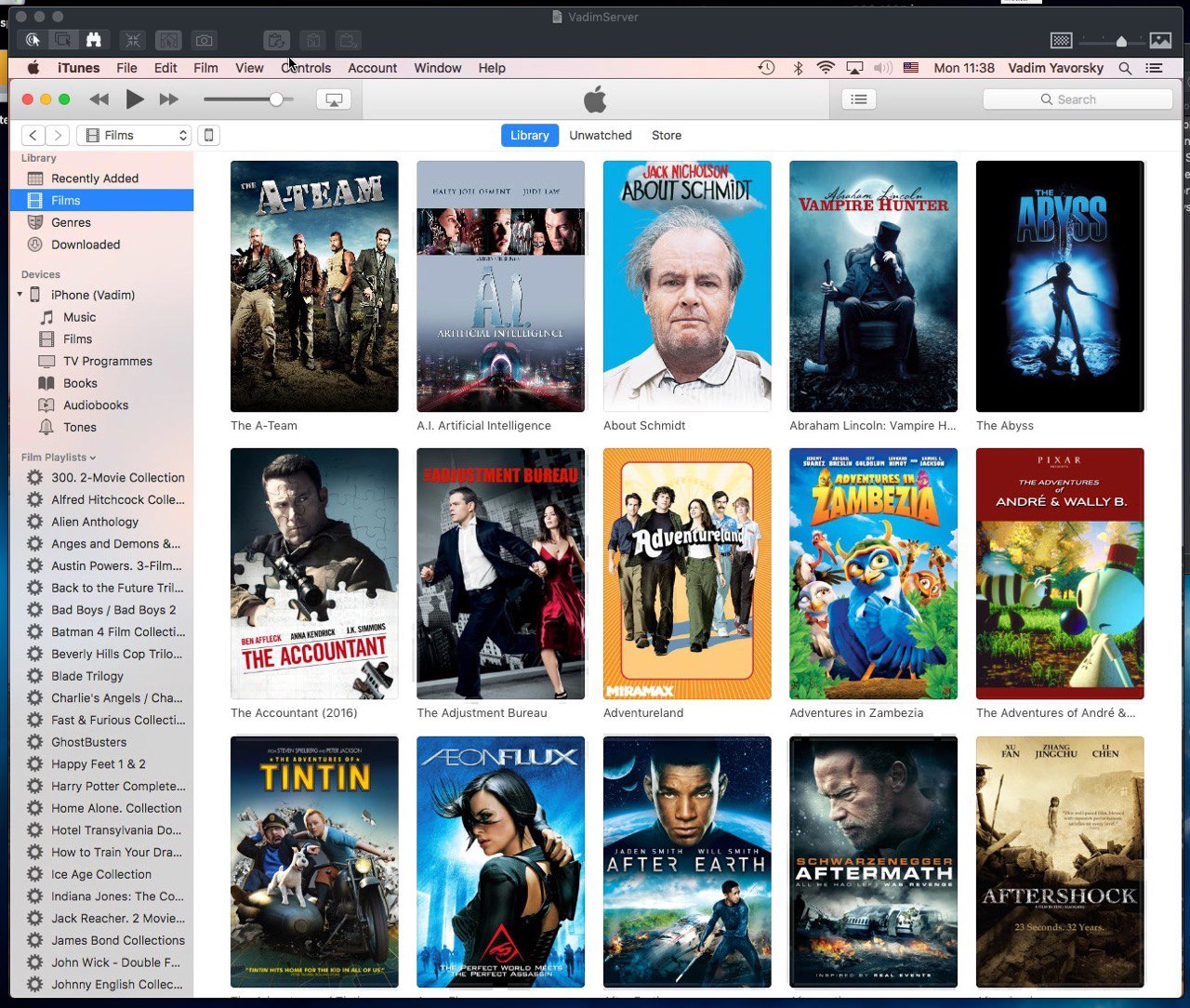Click the A.I. Artificial Intelligence title text
This screenshot has width=1190, height=1008.
(483, 426)
